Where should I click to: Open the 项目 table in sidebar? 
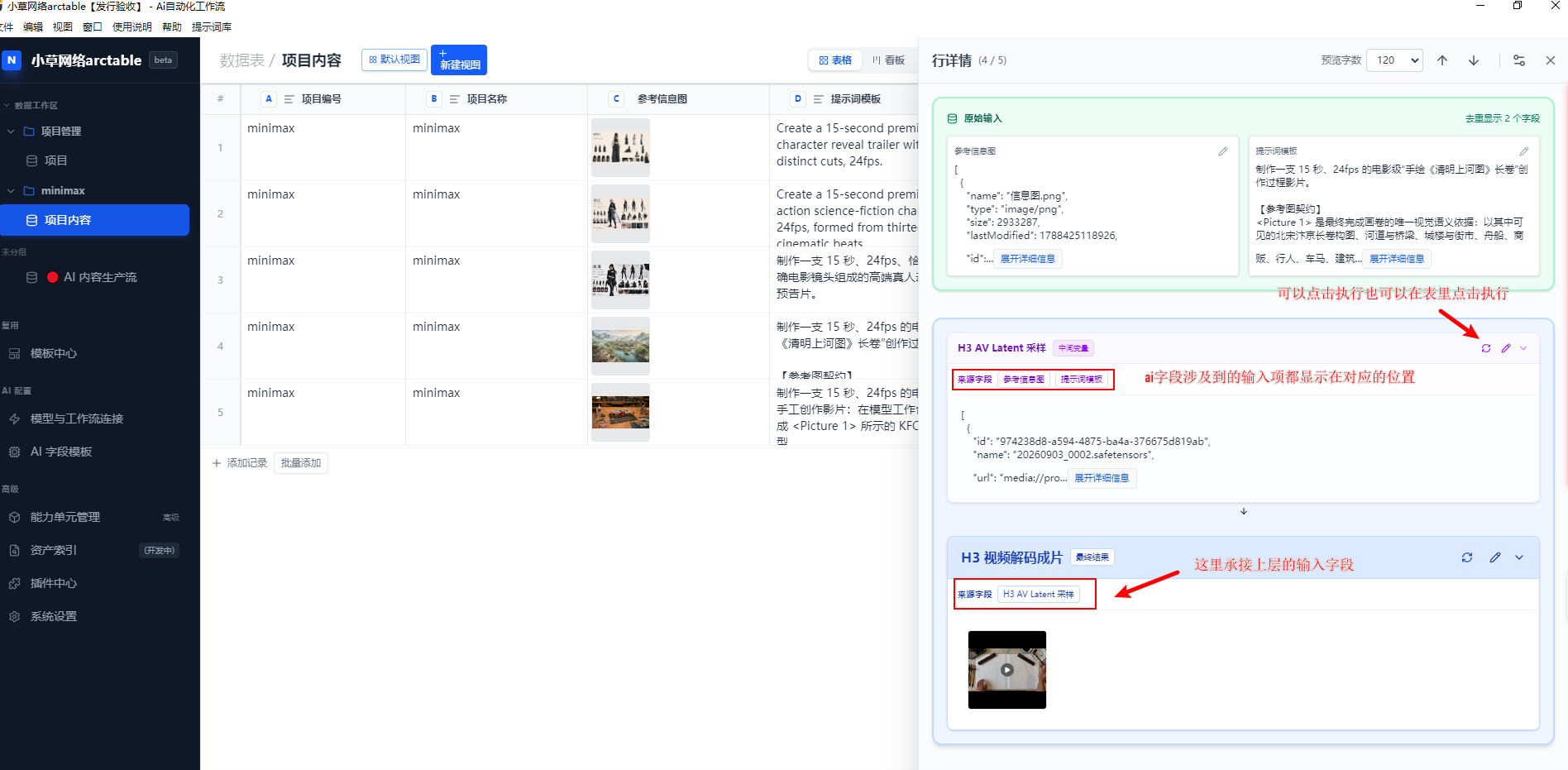[x=55, y=160]
